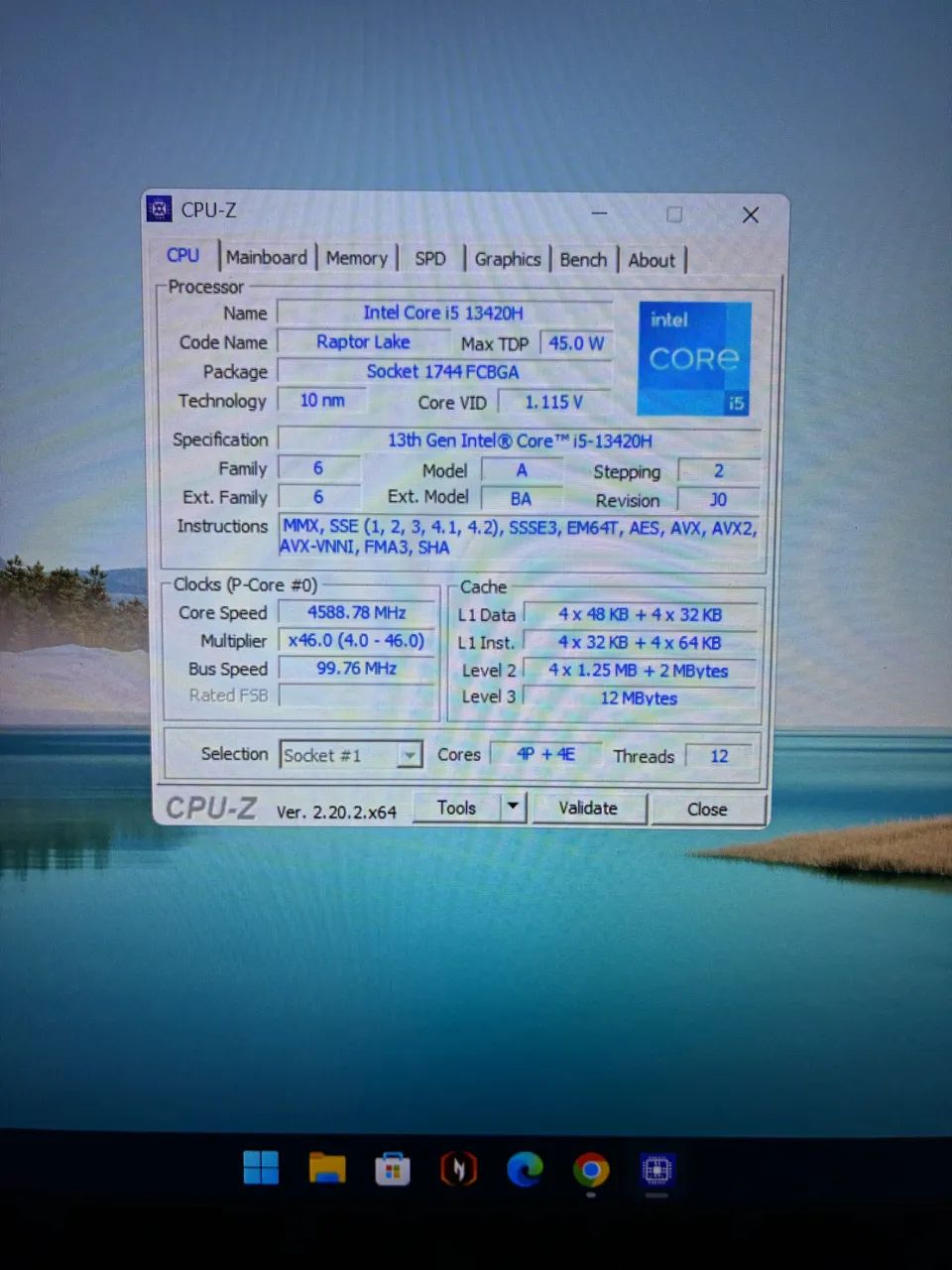This screenshot has height=1270, width=952.
Task: Click the Core VID value 1.115 V
Action: coord(554,402)
